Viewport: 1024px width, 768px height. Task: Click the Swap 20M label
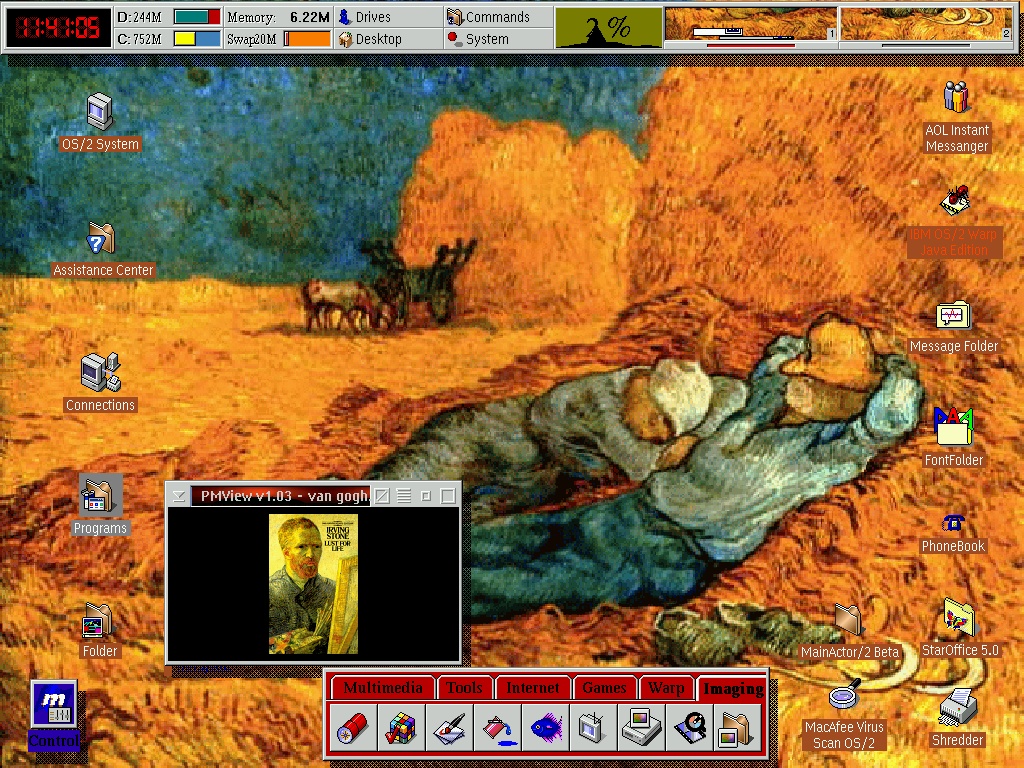tap(251, 39)
